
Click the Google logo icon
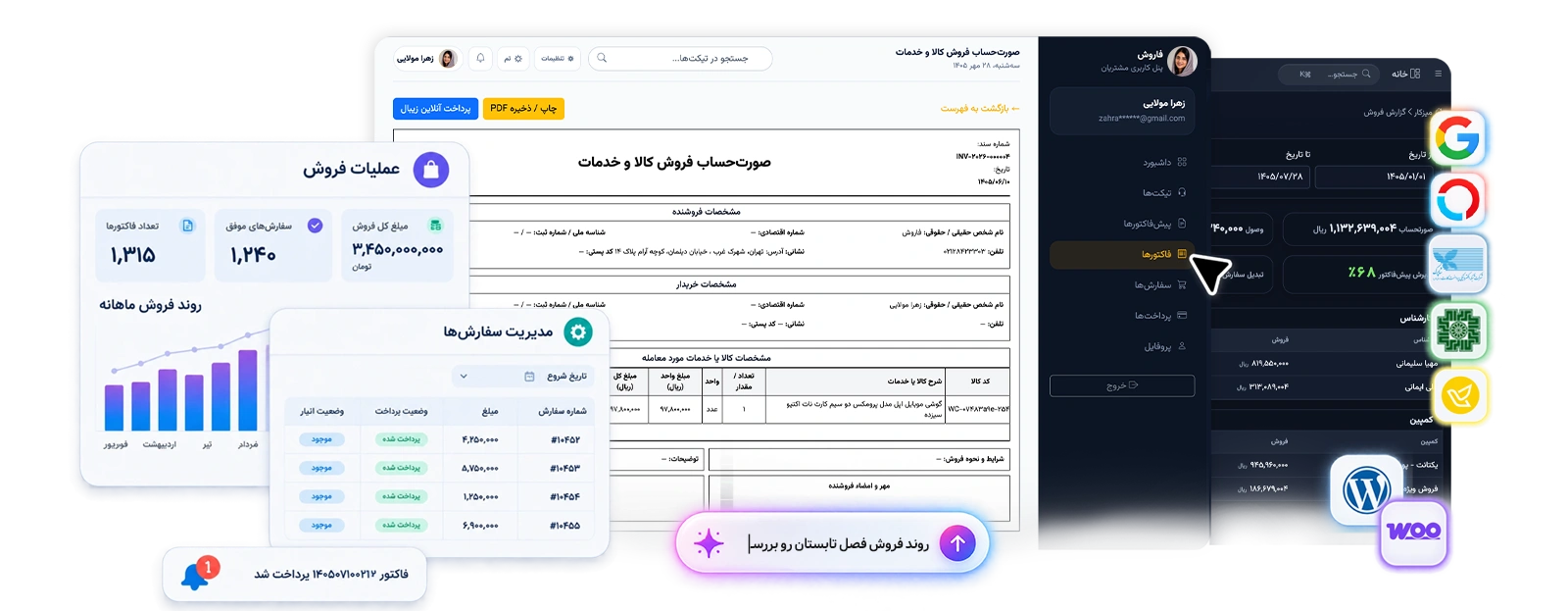(1458, 137)
